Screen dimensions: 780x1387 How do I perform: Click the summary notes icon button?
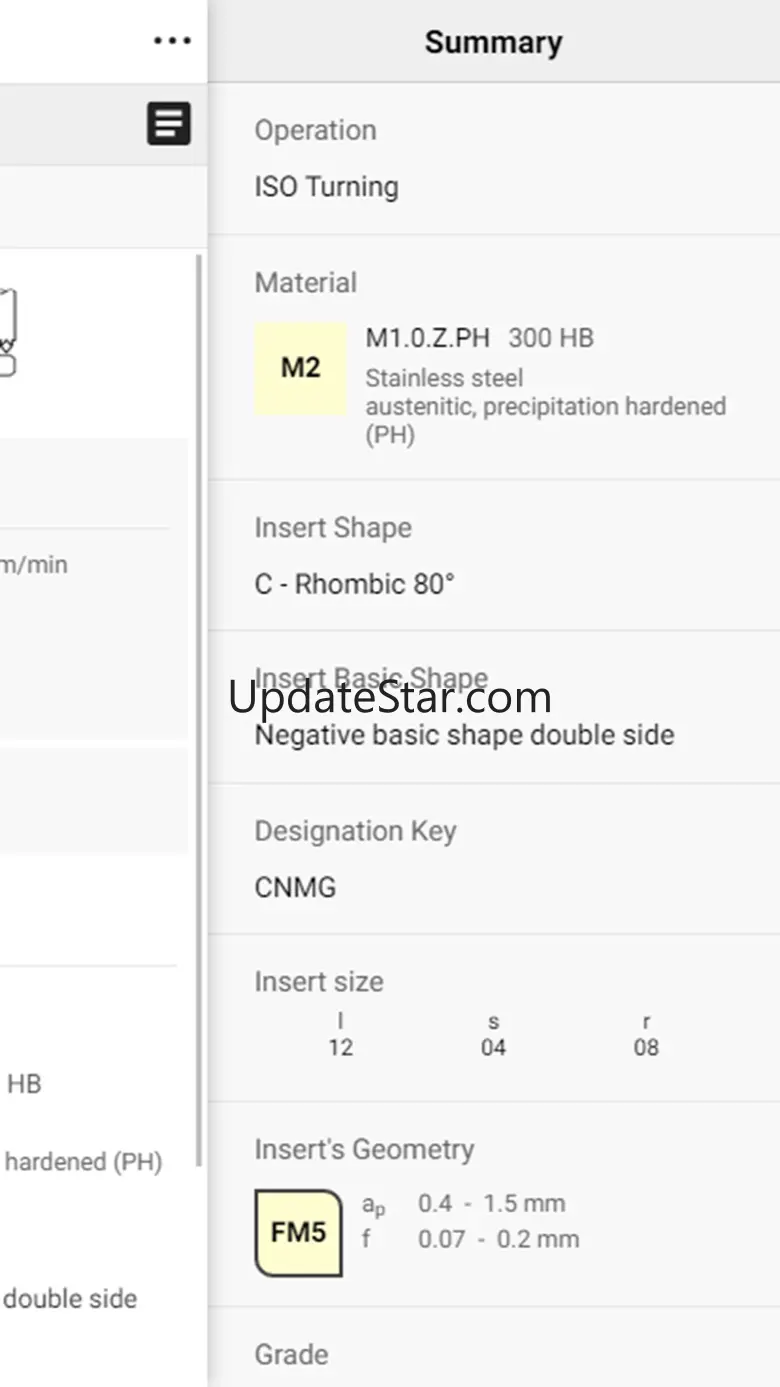(x=169, y=125)
